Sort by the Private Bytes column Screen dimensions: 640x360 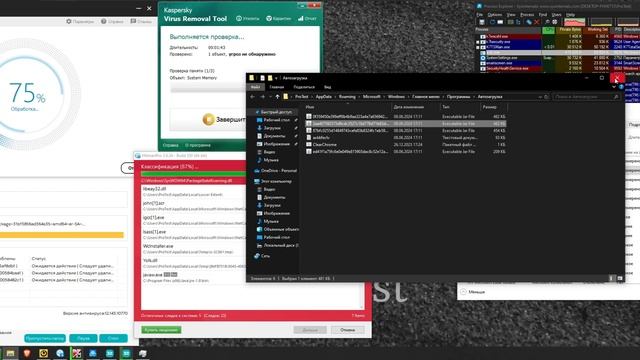click(x=570, y=29)
